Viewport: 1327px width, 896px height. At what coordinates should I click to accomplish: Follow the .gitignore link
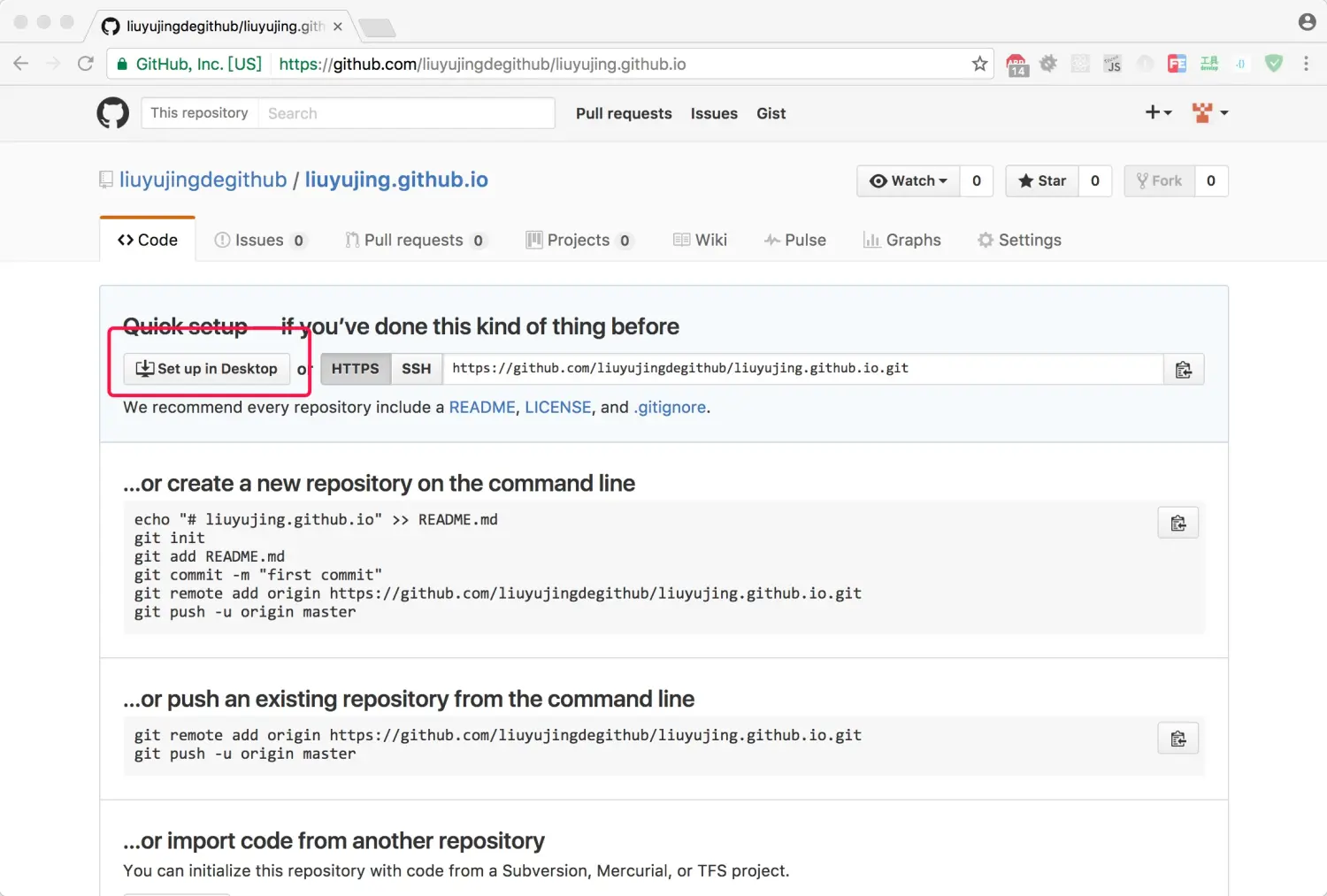click(670, 407)
